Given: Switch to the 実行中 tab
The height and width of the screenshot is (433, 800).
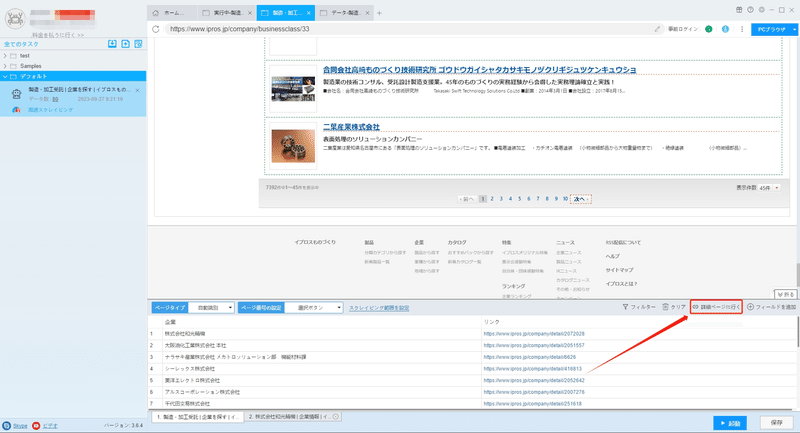Looking at the screenshot, I should pos(228,13).
